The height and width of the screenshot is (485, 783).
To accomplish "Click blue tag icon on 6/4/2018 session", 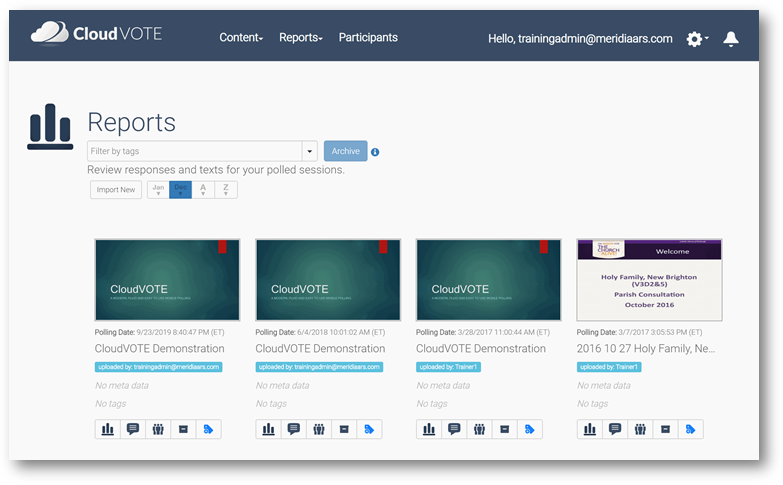I will (369, 429).
